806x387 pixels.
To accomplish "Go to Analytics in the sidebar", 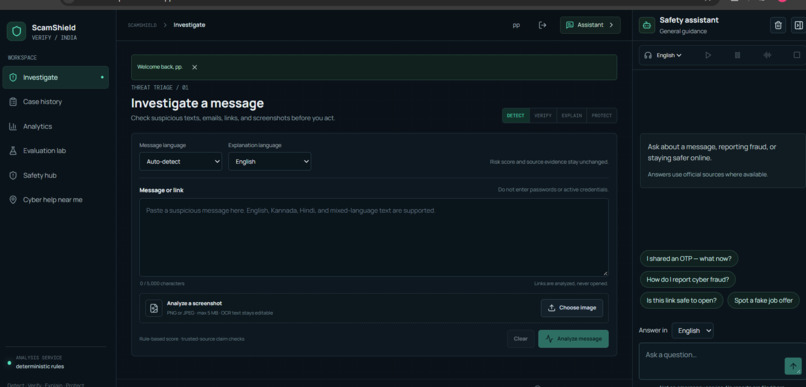I will pyautogui.click(x=56, y=126).
